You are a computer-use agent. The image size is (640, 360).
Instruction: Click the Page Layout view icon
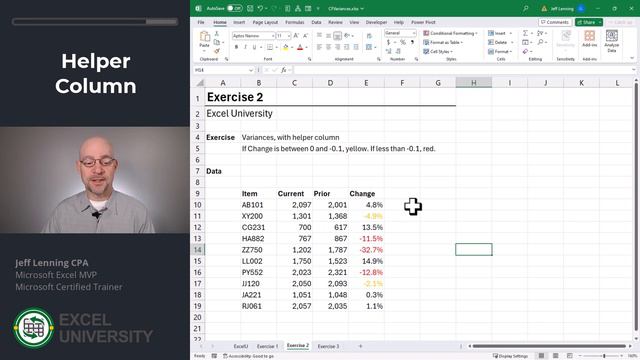pyautogui.click(x=556, y=356)
